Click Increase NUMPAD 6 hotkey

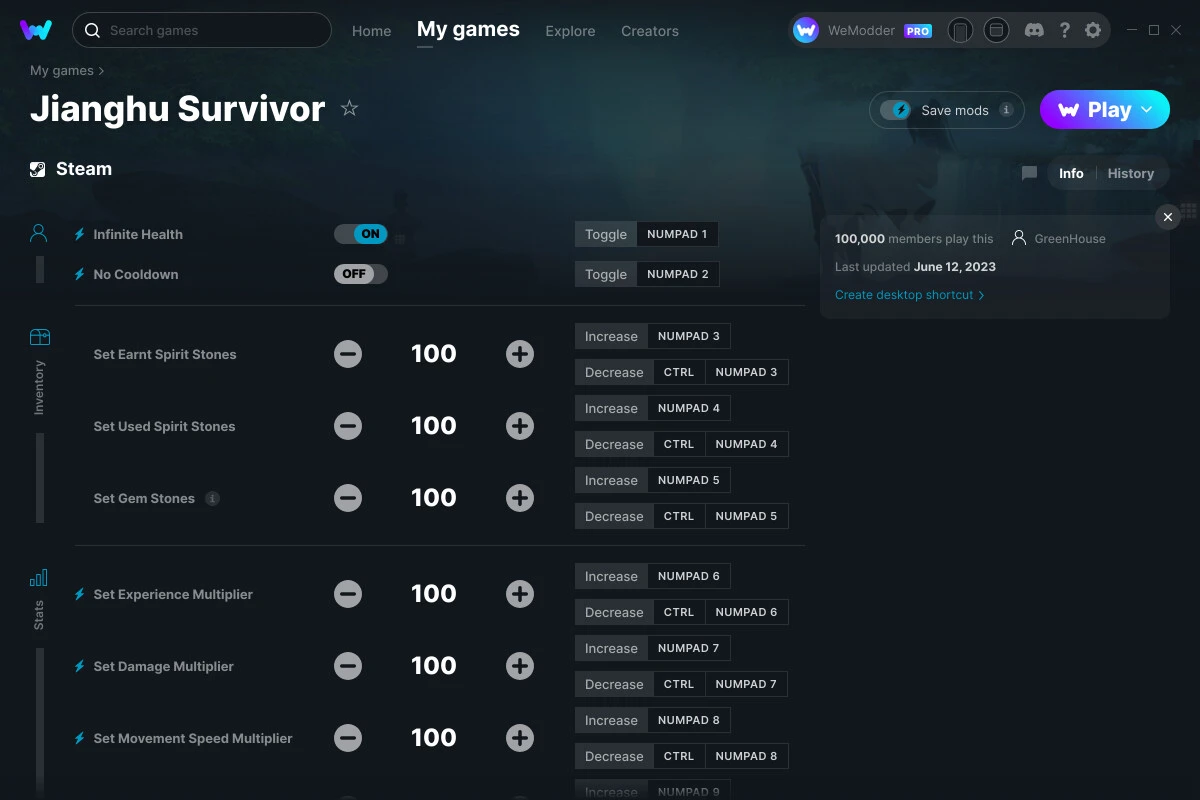tap(652, 576)
